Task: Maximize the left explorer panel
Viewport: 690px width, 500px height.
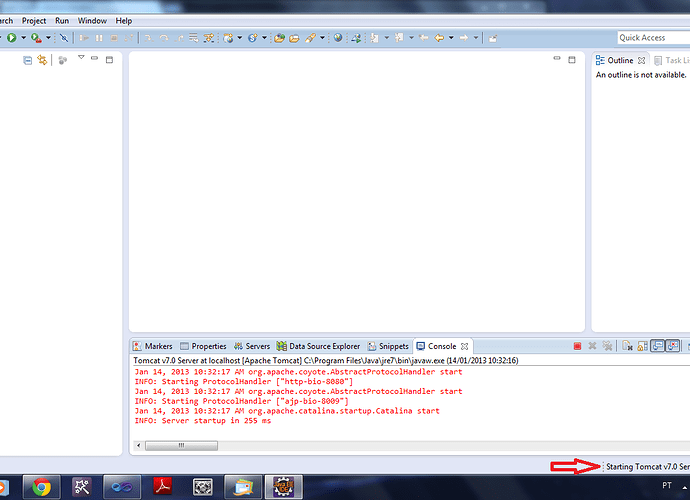Action: [x=109, y=59]
